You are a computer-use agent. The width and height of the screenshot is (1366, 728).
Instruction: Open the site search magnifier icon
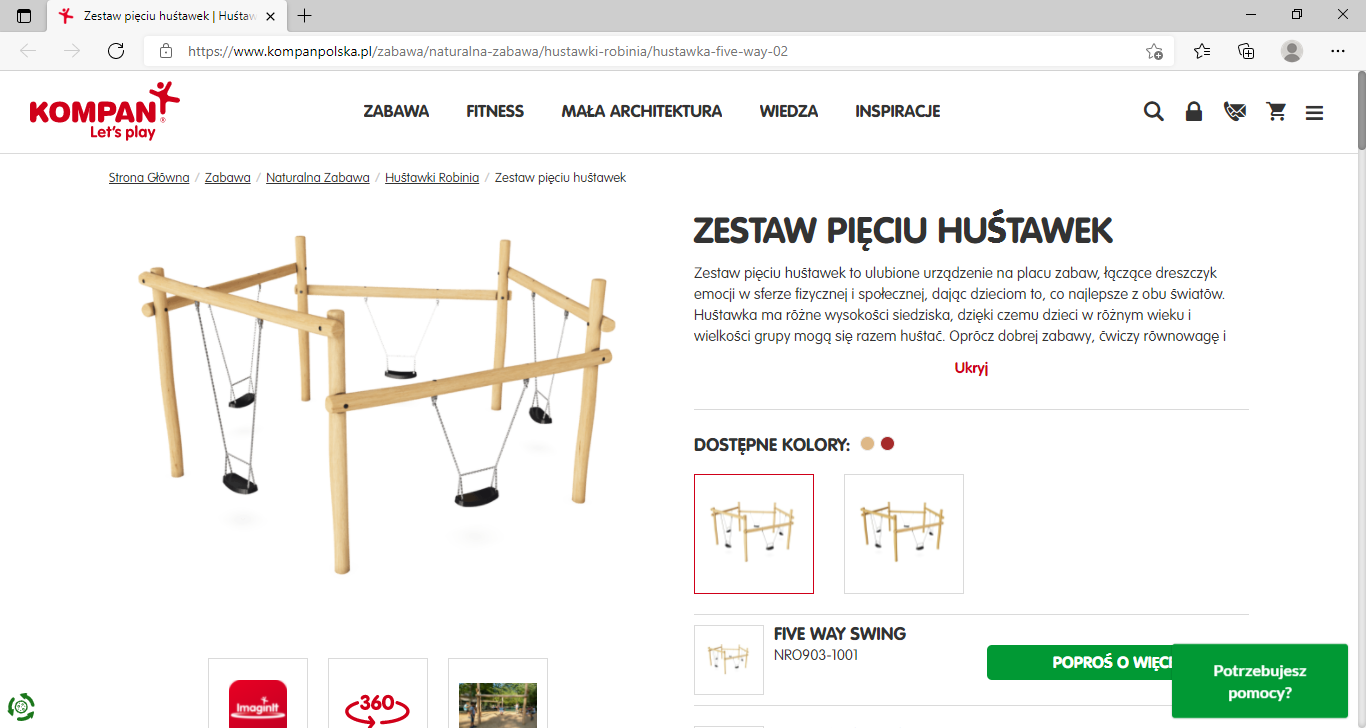tap(1153, 112)
